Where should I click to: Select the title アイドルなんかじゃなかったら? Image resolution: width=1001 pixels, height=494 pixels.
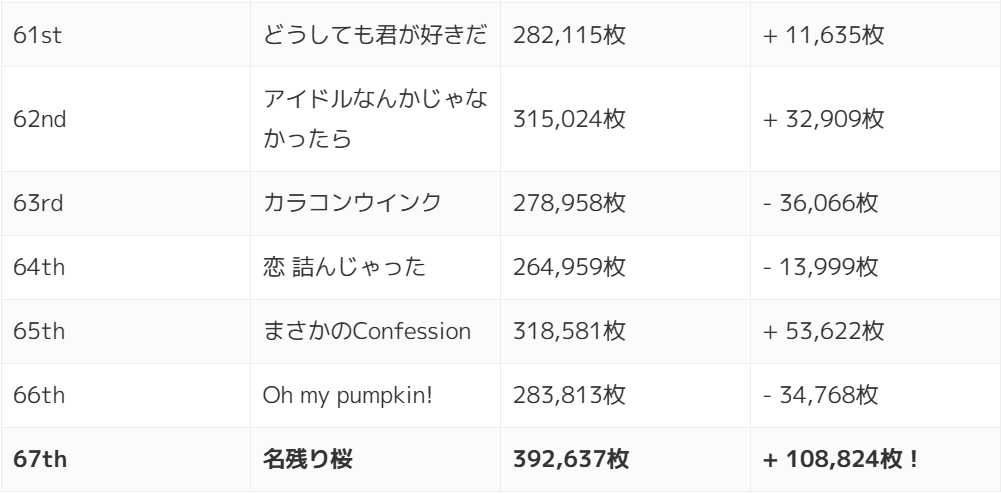coord(375,119)
